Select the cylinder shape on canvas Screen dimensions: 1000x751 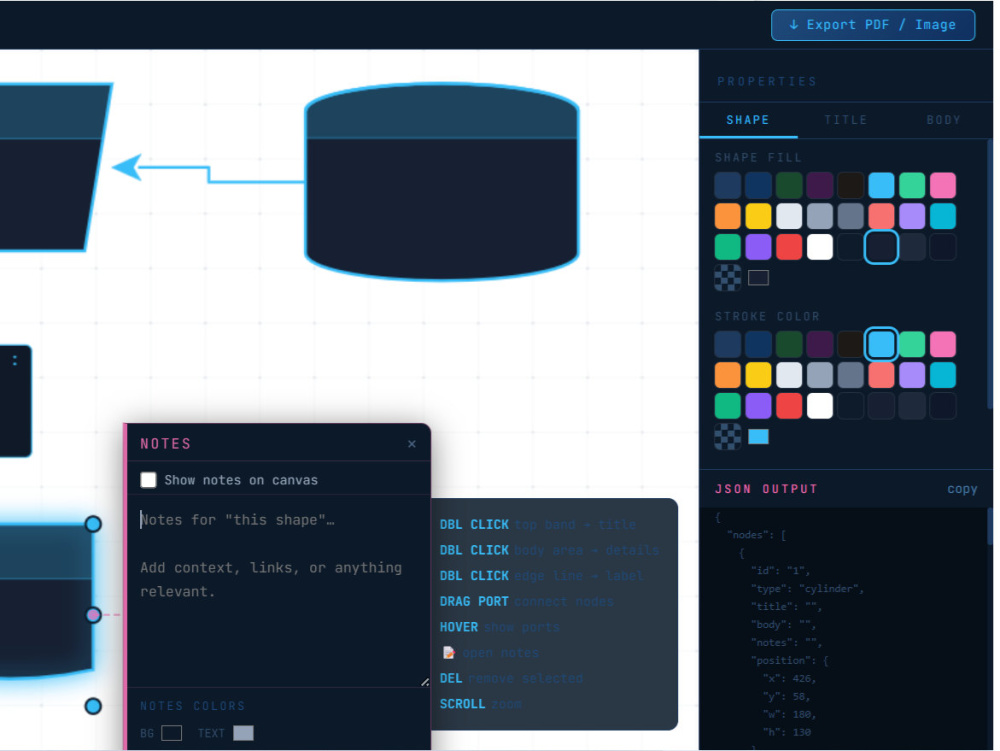pos(444,183)
